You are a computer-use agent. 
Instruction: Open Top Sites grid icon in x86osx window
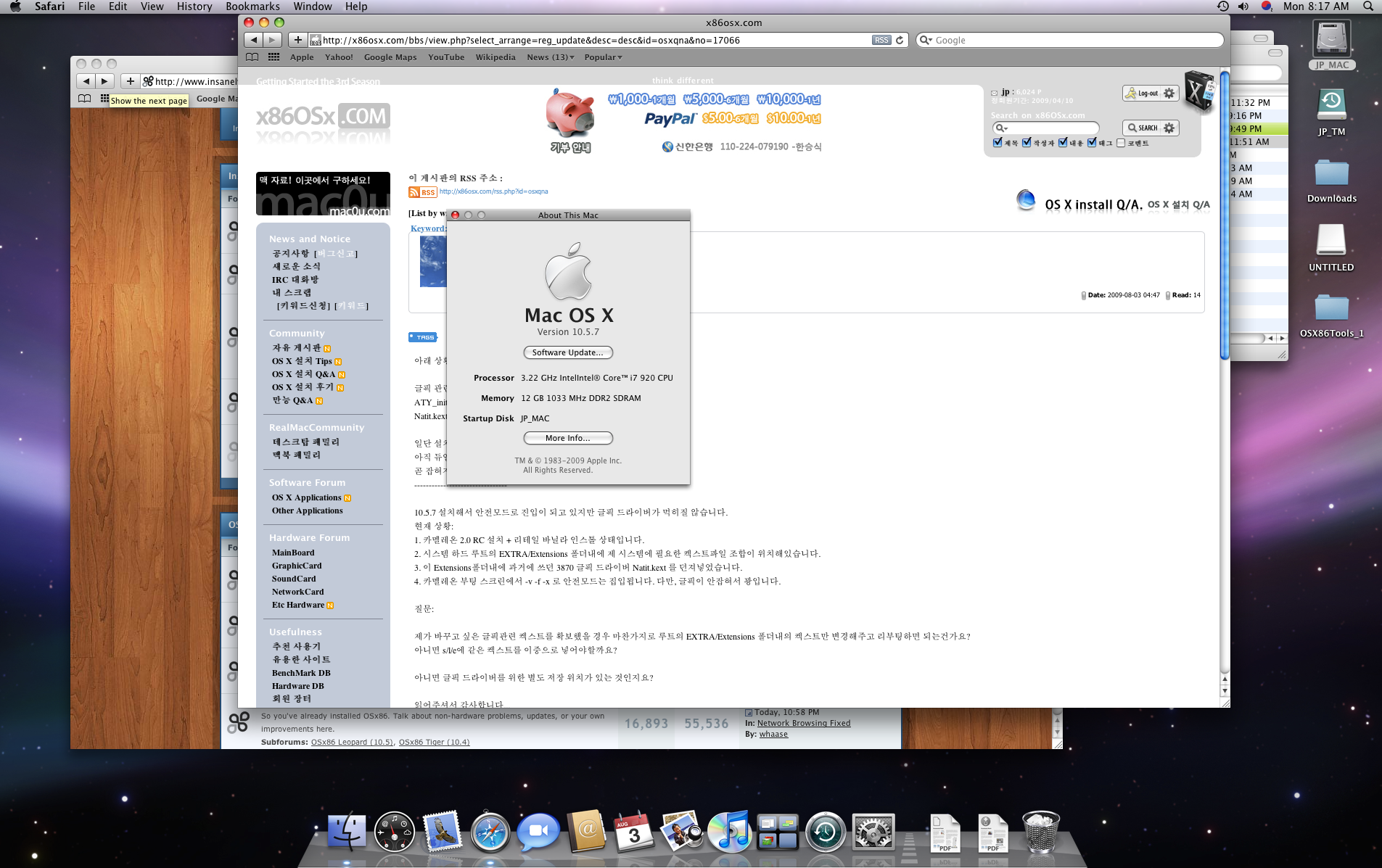(273, 57)
